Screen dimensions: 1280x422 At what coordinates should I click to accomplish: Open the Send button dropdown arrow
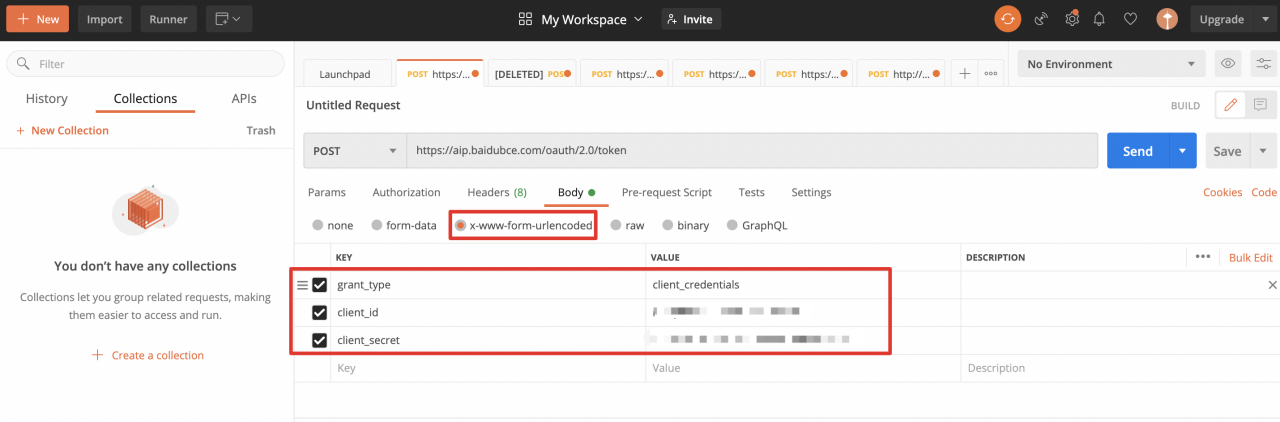(1183, 151)
